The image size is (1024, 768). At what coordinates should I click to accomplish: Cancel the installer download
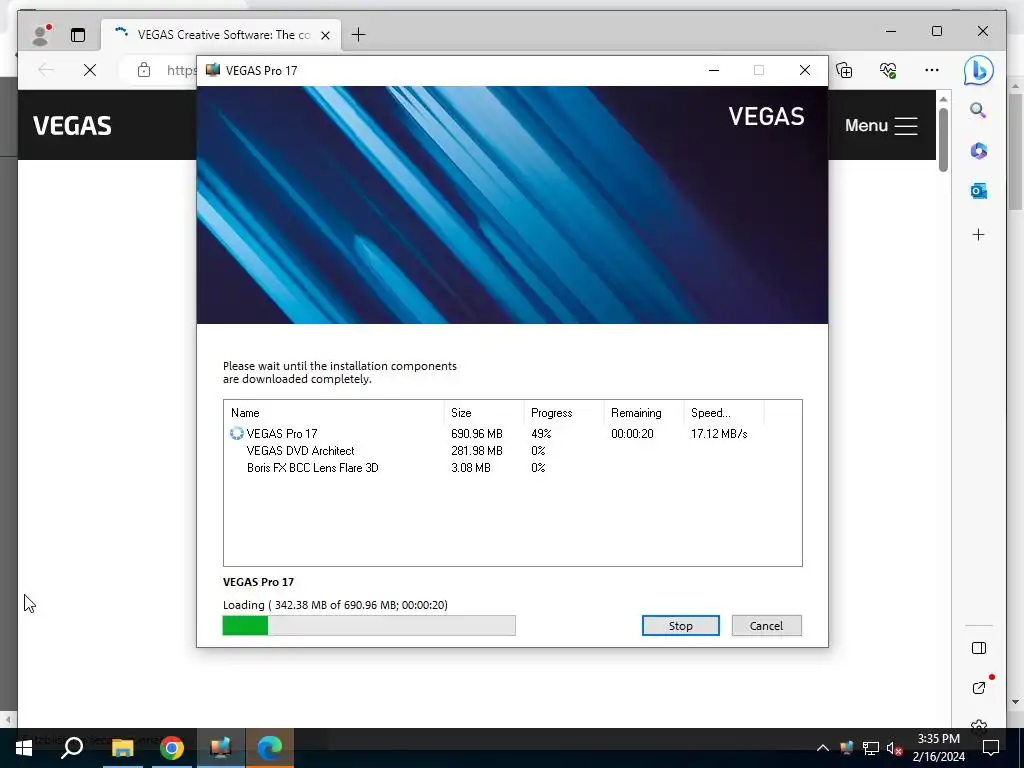point(766,626)
